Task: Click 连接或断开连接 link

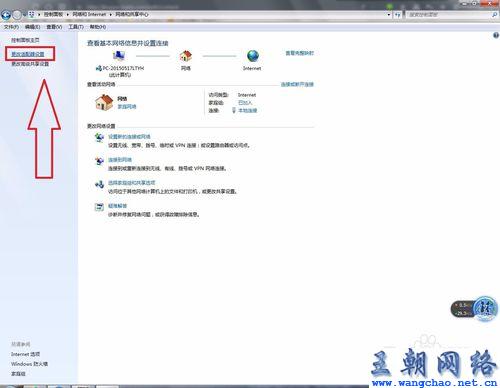Action: 297,84
